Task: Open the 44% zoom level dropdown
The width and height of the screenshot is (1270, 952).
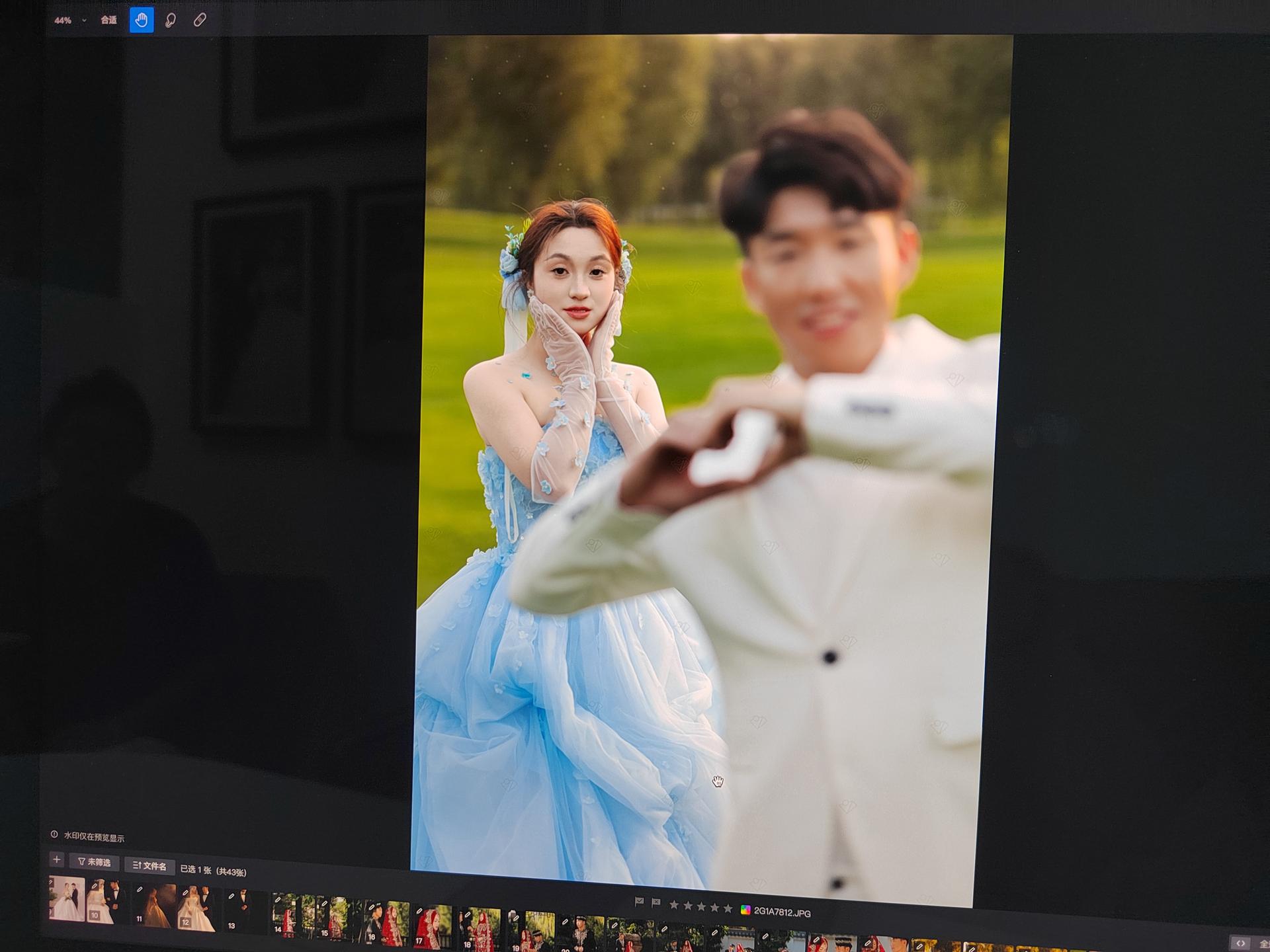Action: coord(70,20)
